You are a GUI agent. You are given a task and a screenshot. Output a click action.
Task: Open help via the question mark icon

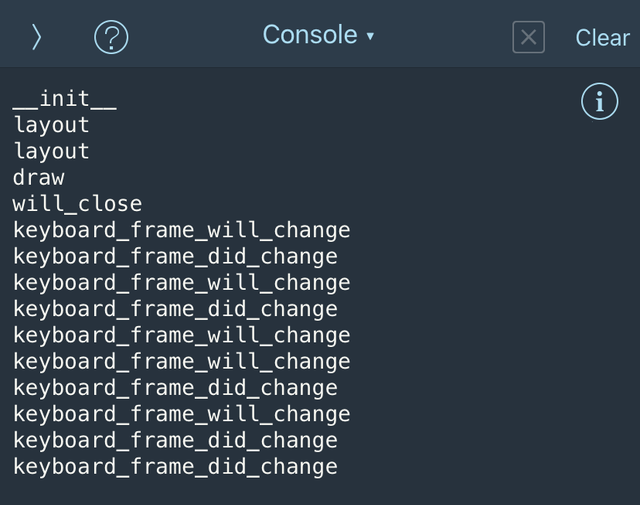pyautogui.click(x=111, y=37)
